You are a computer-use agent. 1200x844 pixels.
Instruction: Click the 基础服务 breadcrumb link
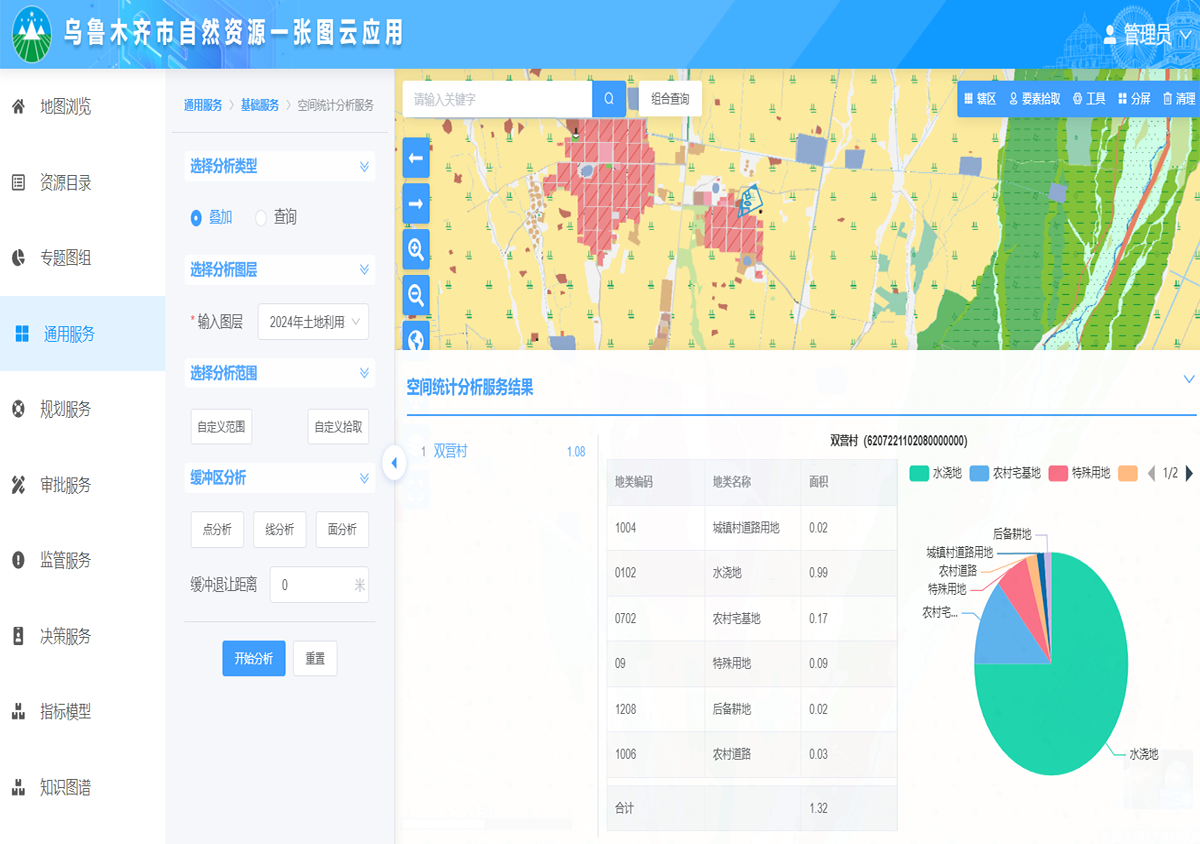coord(260,105)
